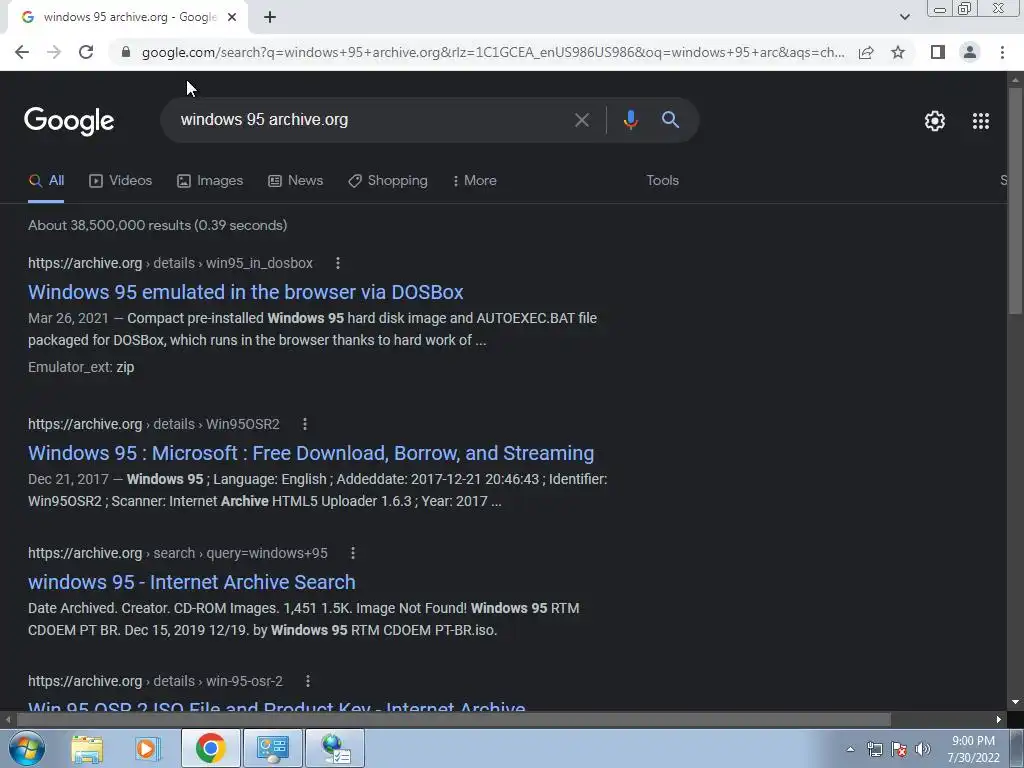Click the archive.org search query=windows+95 URL

[178, 553]
